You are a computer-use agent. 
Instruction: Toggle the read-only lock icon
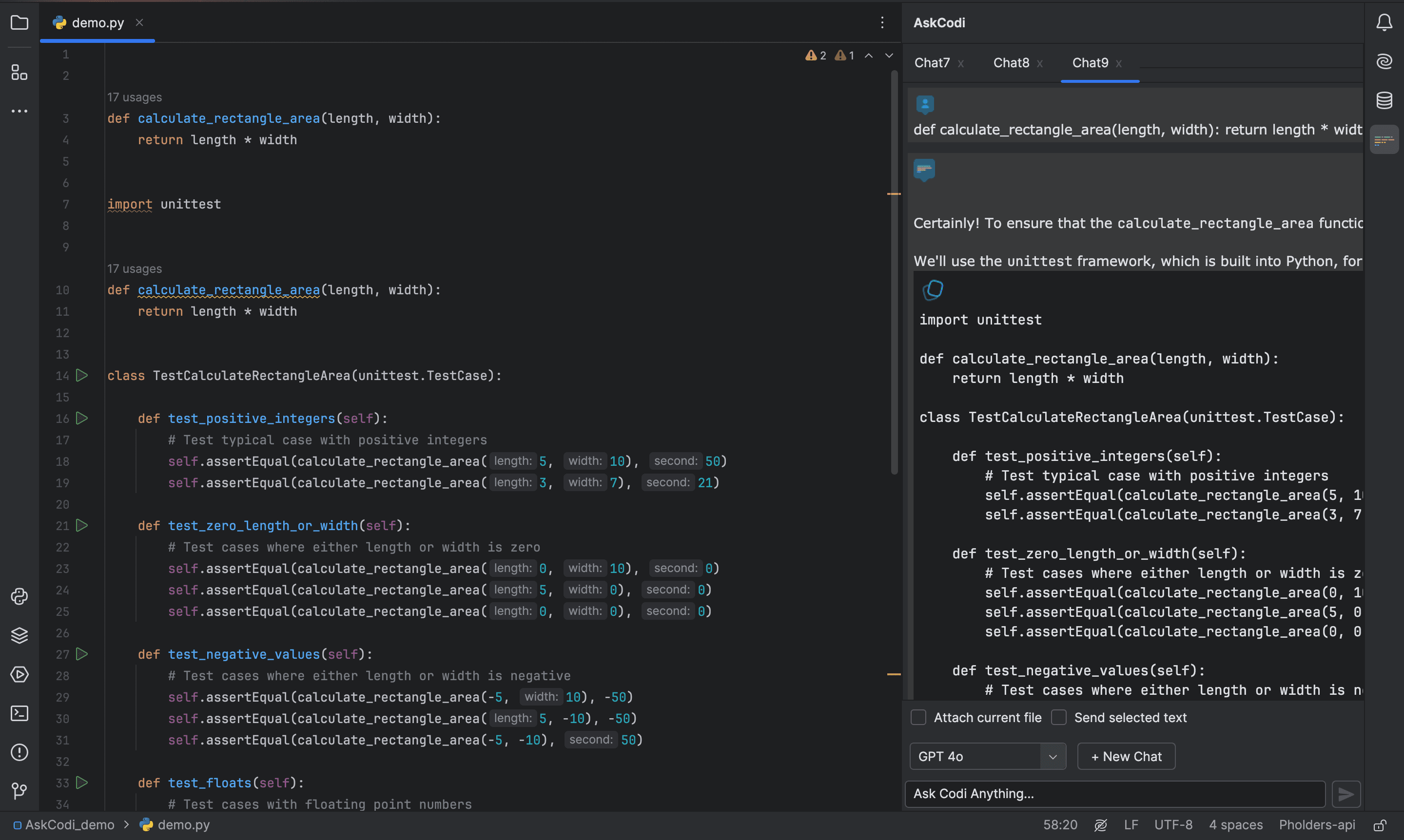pyautogui.click(x=1380, y=825)
